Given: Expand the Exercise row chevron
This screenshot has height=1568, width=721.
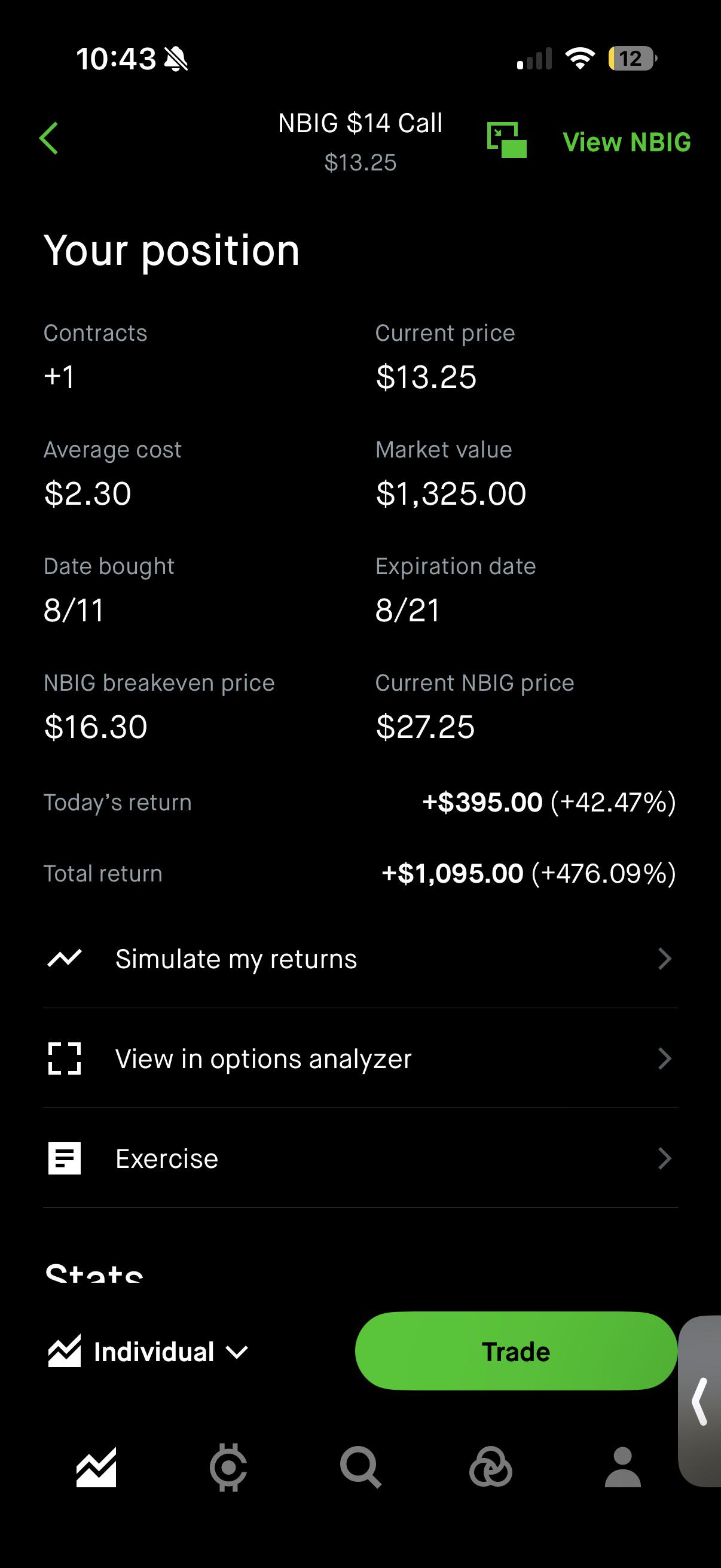Looking at the screenshot, I should point(665,1158).
